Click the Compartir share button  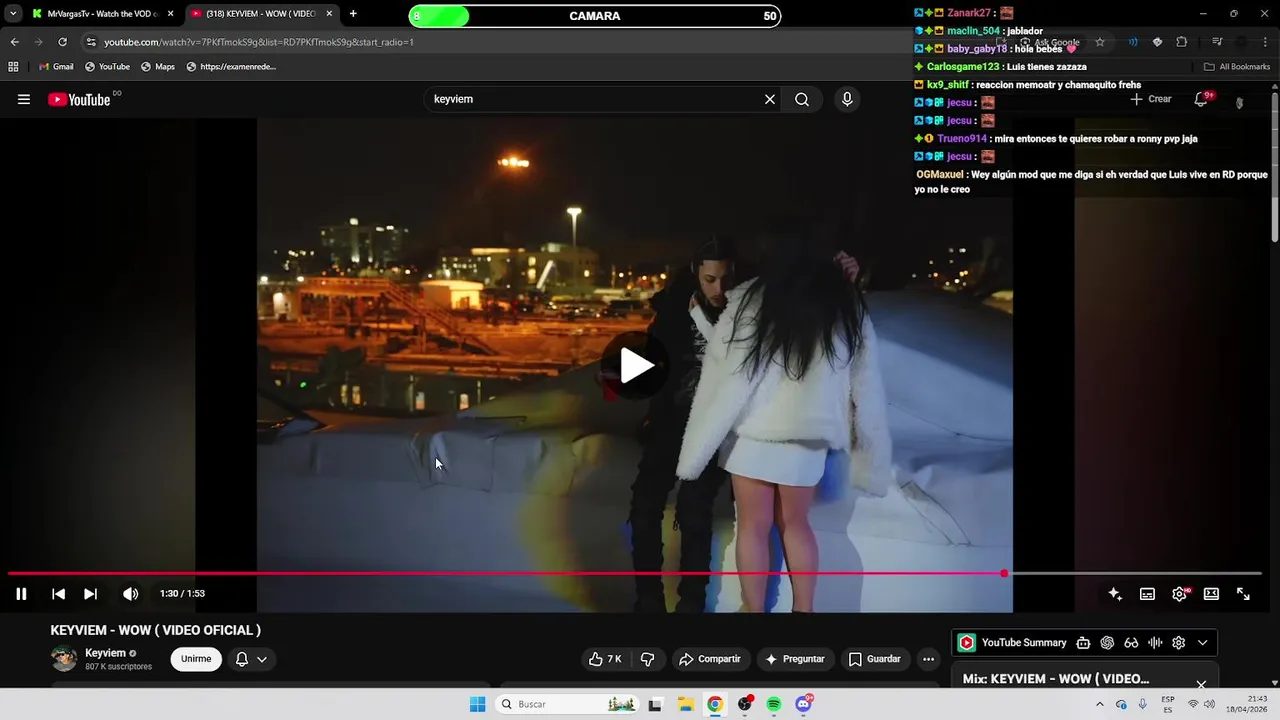[x=710, y=659]
